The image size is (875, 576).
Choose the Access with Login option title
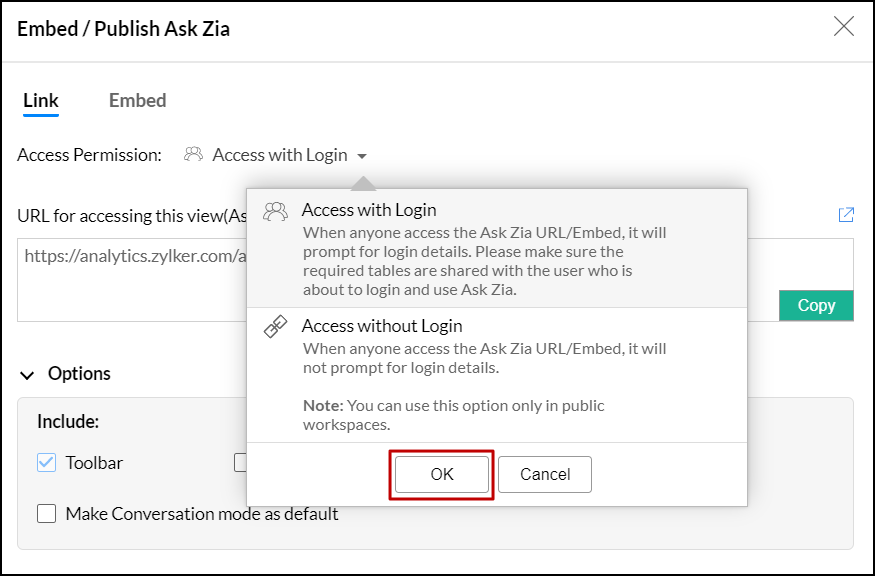coord(369,210)
